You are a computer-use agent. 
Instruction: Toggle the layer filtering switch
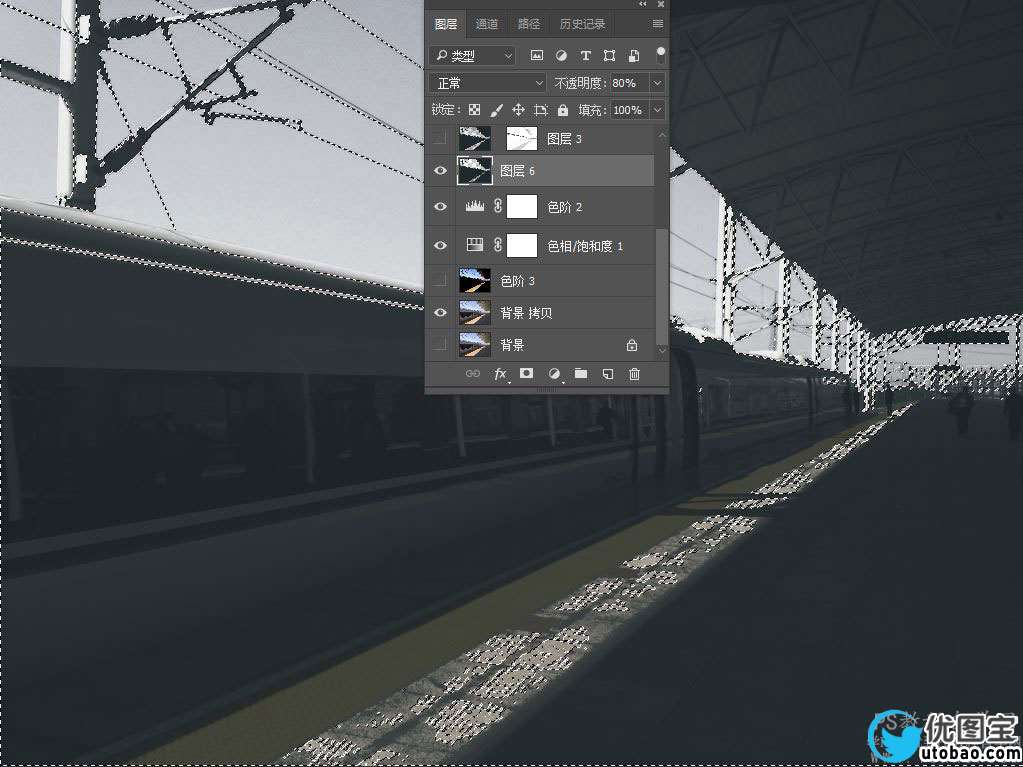click(x=660, y=55)
